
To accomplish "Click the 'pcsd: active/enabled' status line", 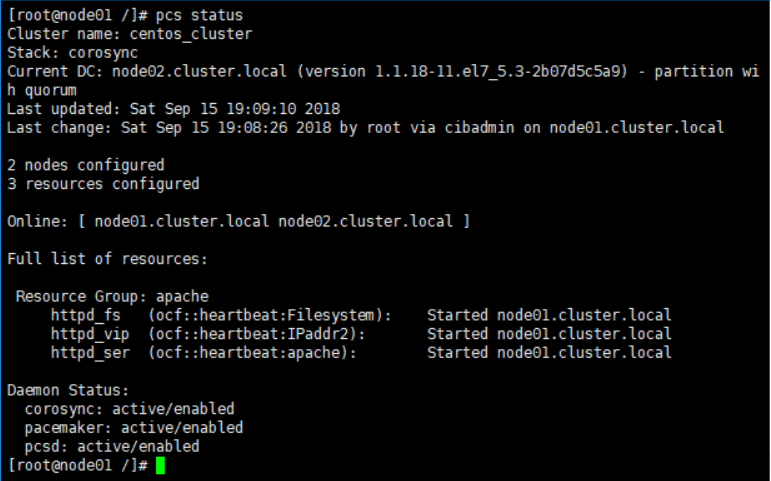I will pyautogui.click(x=112, y=447).
